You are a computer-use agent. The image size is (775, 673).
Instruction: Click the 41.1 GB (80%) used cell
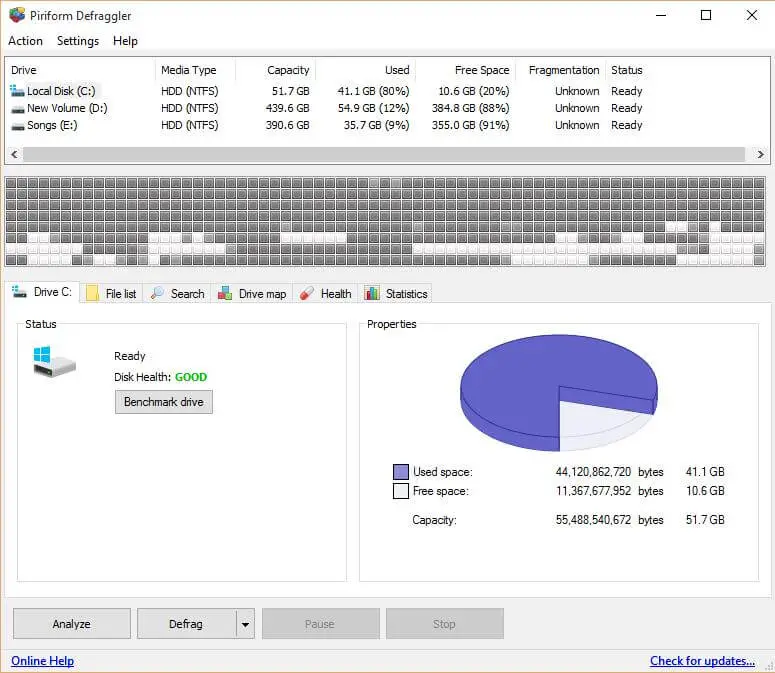pyautogui.click(x=373, y=91)
